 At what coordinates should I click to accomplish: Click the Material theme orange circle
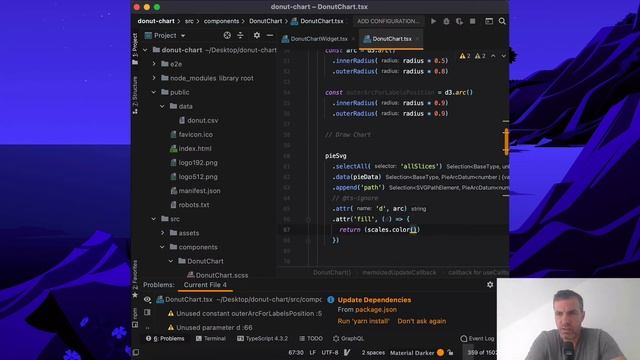pyautogui.click(x=440, y=353)
